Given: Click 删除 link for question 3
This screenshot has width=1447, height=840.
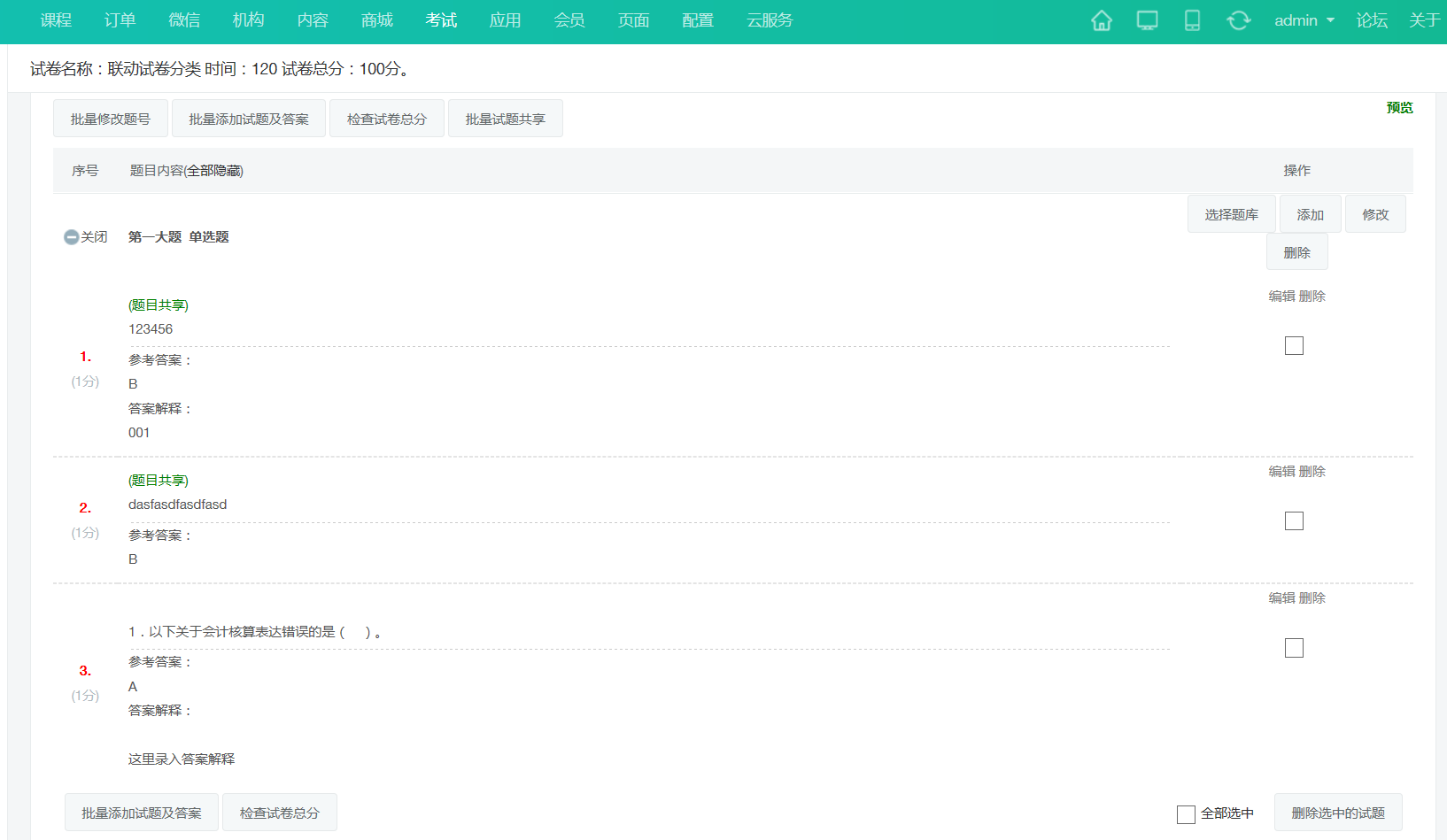Looking at the screenshot, I should click(x=1312, y=598).
